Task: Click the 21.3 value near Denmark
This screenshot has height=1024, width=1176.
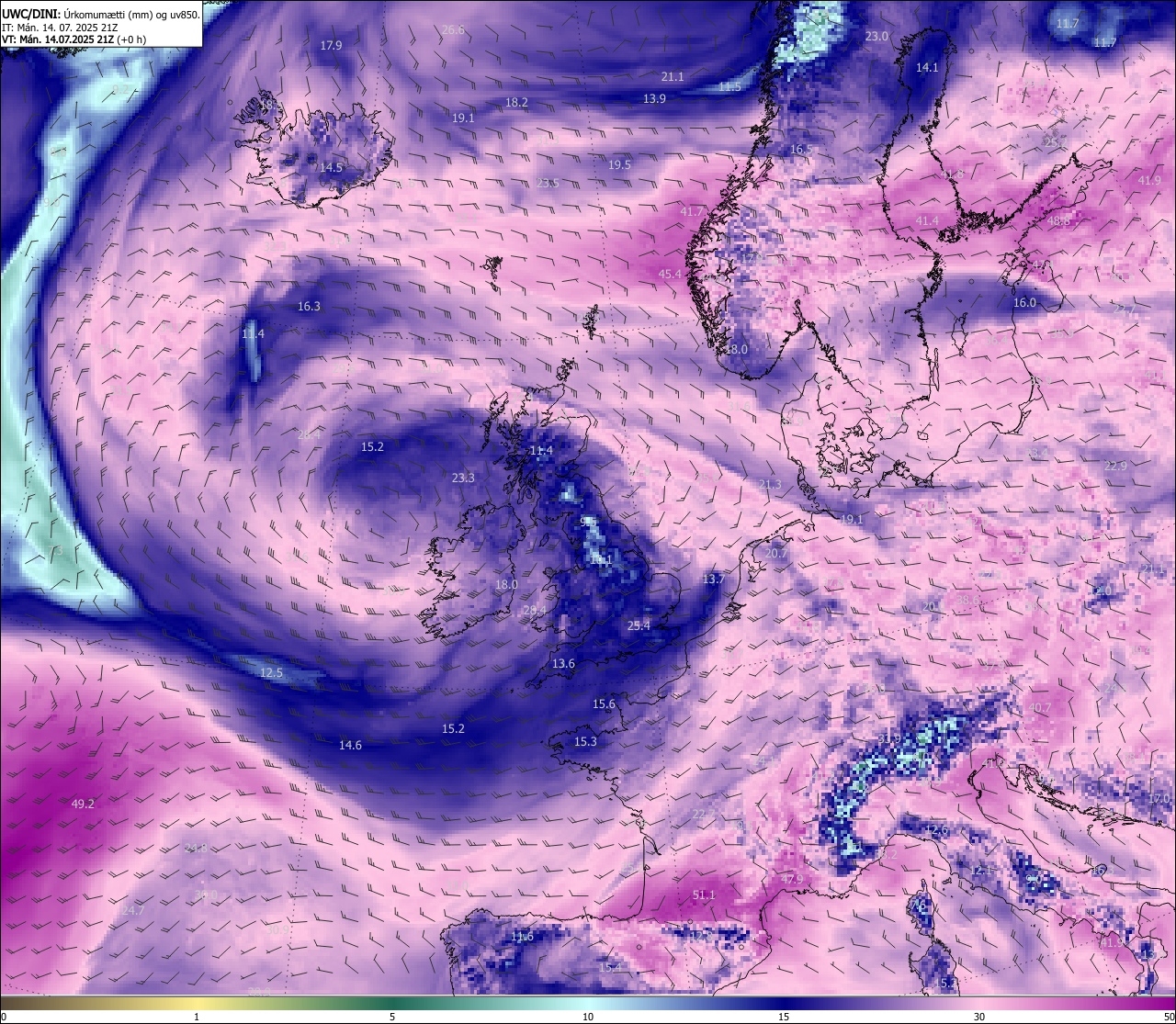Action: coord(770,484)
